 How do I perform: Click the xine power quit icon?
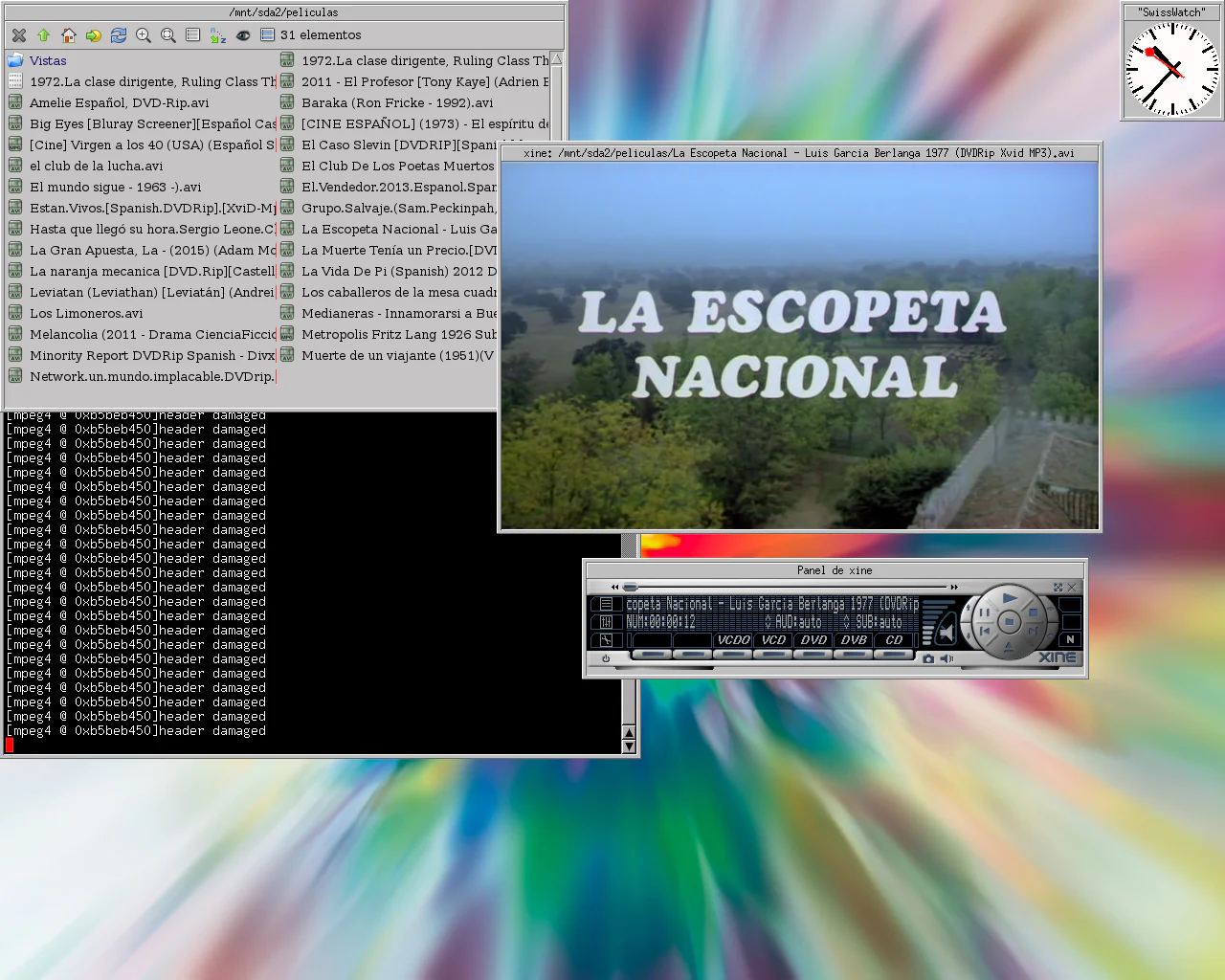606,658
